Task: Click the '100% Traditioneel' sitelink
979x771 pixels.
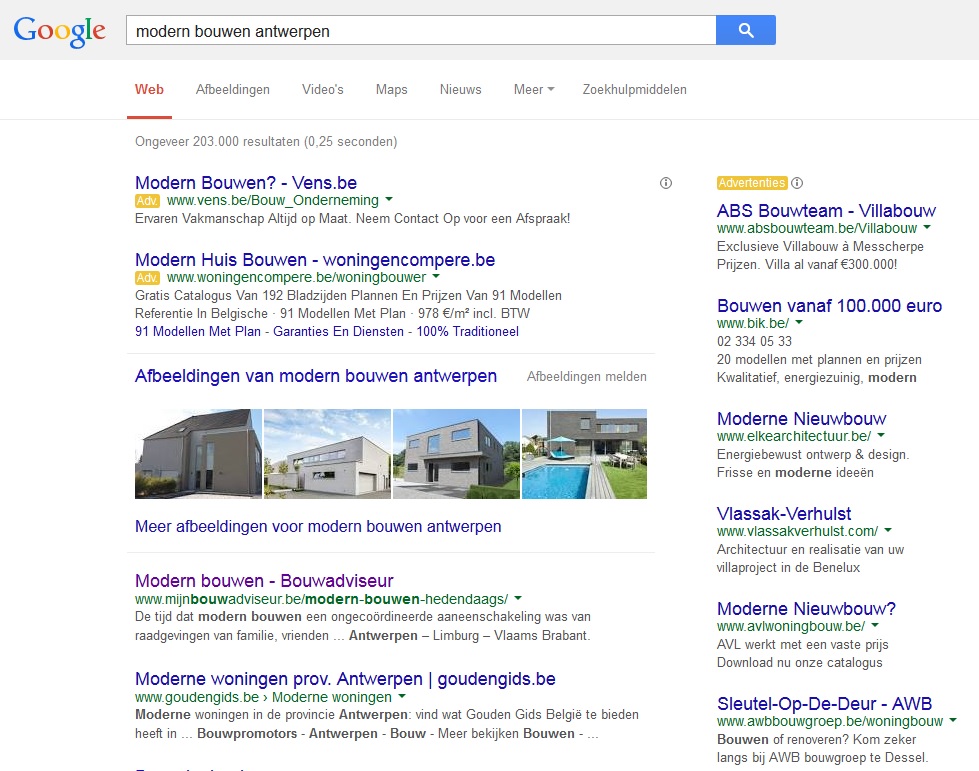Action: (468, 331)
